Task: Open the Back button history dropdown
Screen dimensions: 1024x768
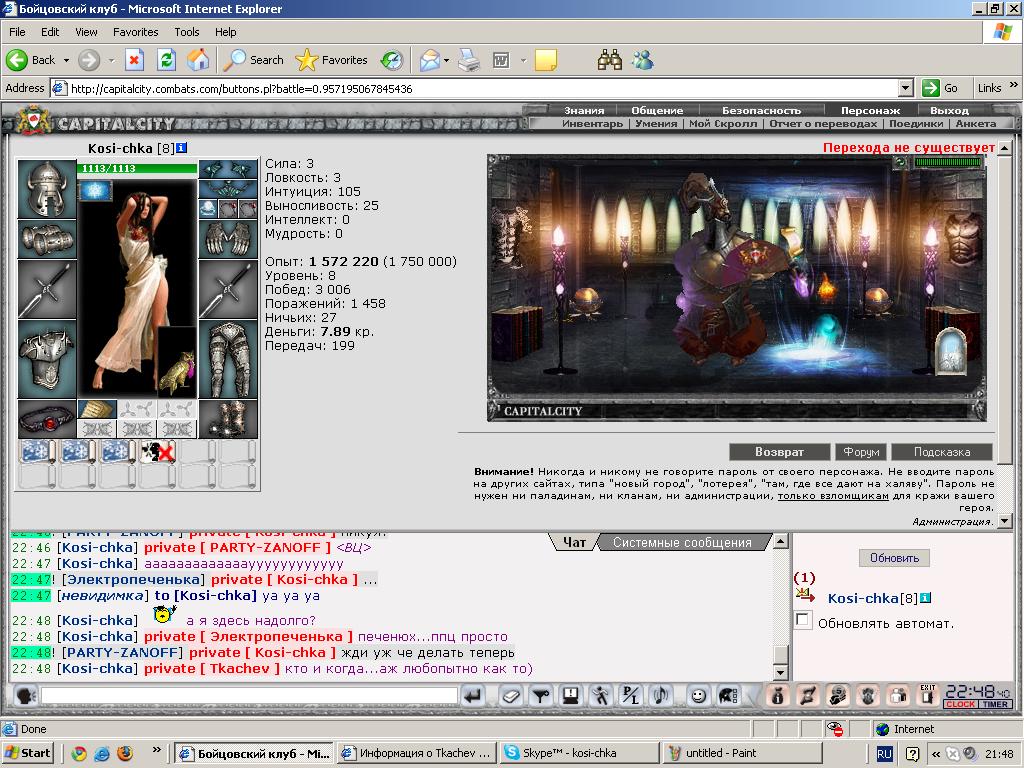Action: (x=66, y=60)
